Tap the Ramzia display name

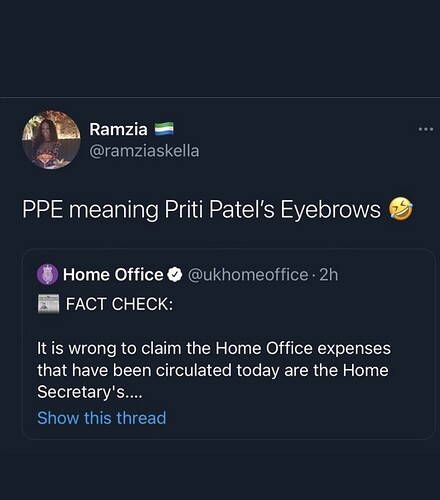click(118, 129)
